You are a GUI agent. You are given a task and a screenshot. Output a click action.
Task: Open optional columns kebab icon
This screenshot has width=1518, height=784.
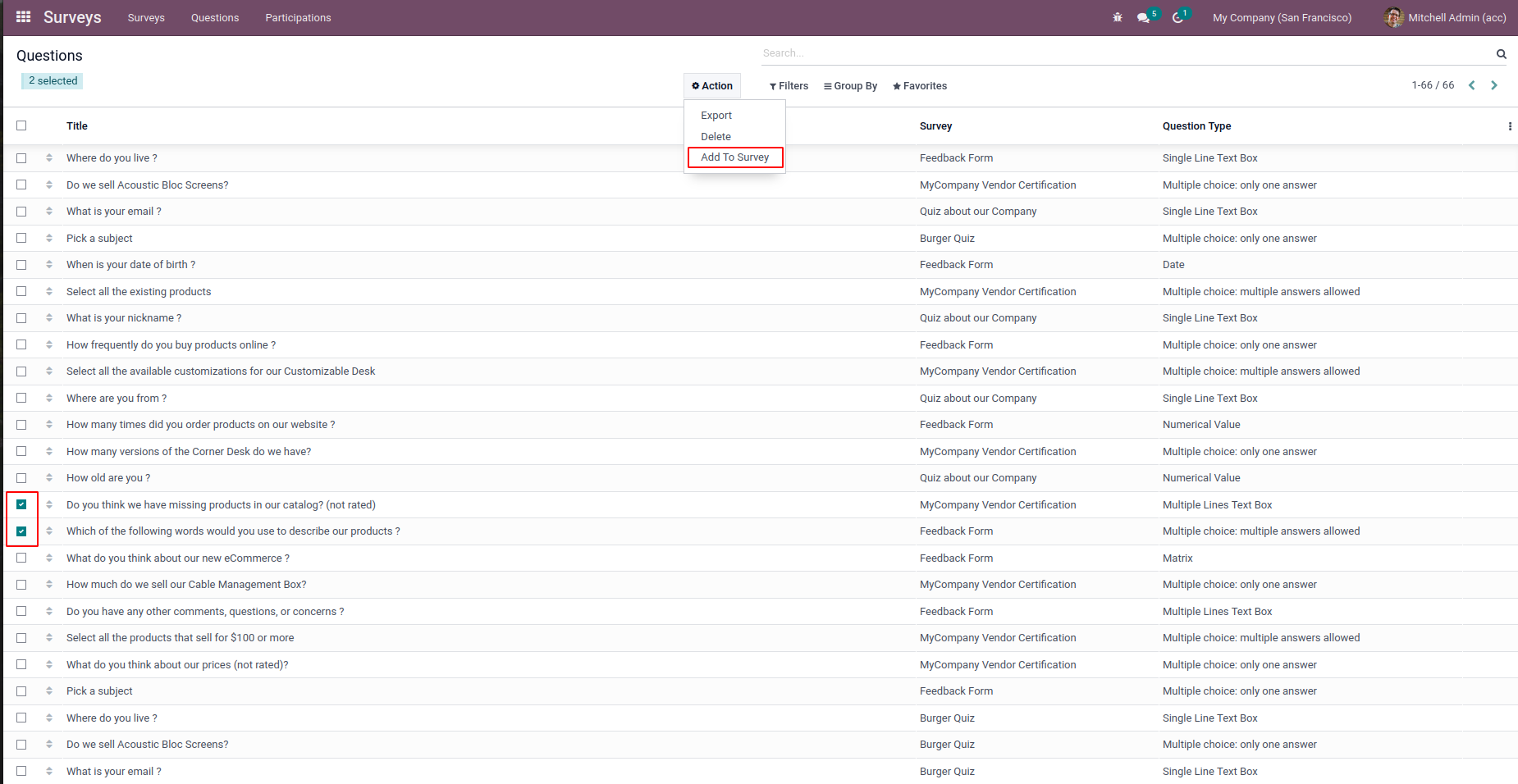(1510, 126)
